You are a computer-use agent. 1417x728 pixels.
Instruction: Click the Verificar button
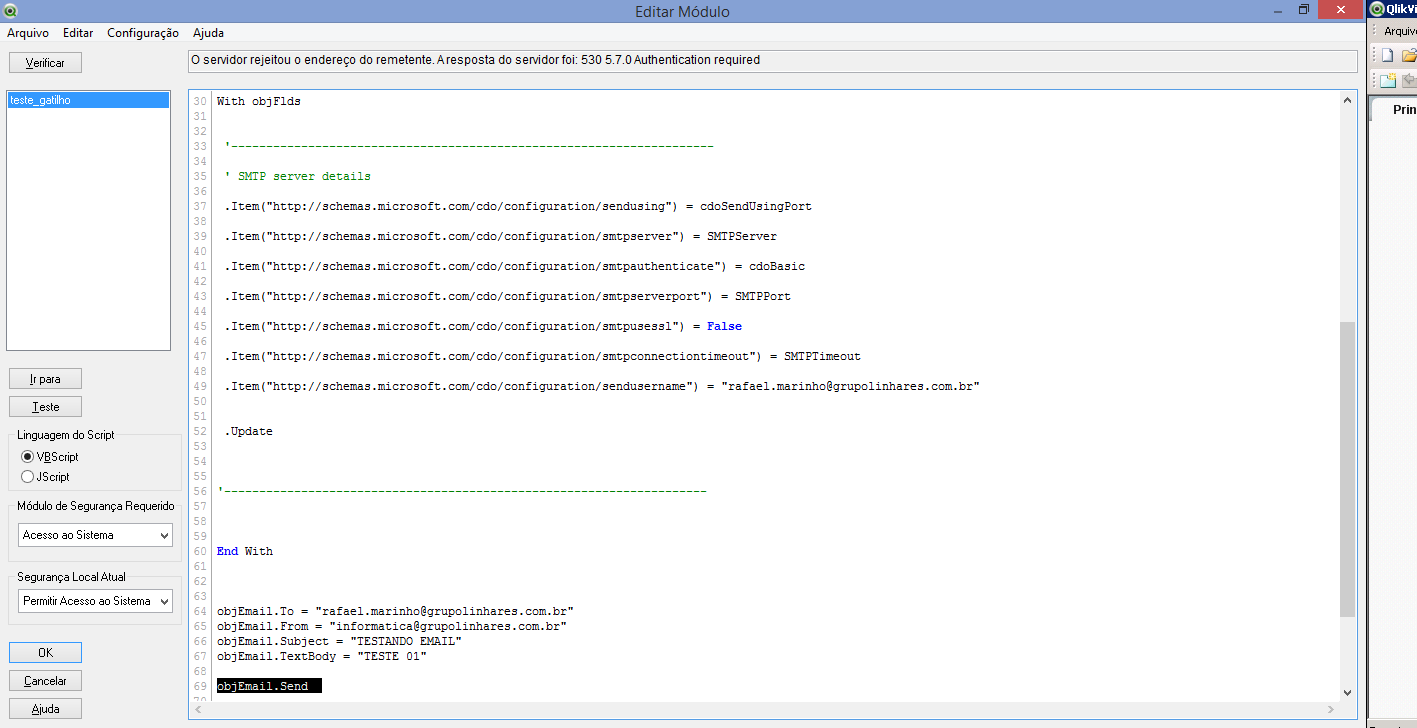(x=45, y=63)
